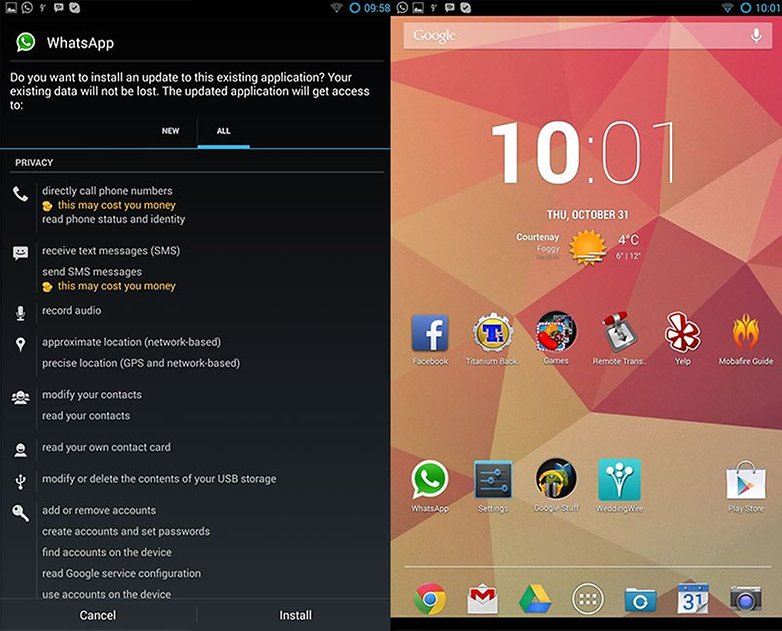Tap the THU, OCTOBER 31 date
This screenshot has height=631, width=782.
coord(587,215)
